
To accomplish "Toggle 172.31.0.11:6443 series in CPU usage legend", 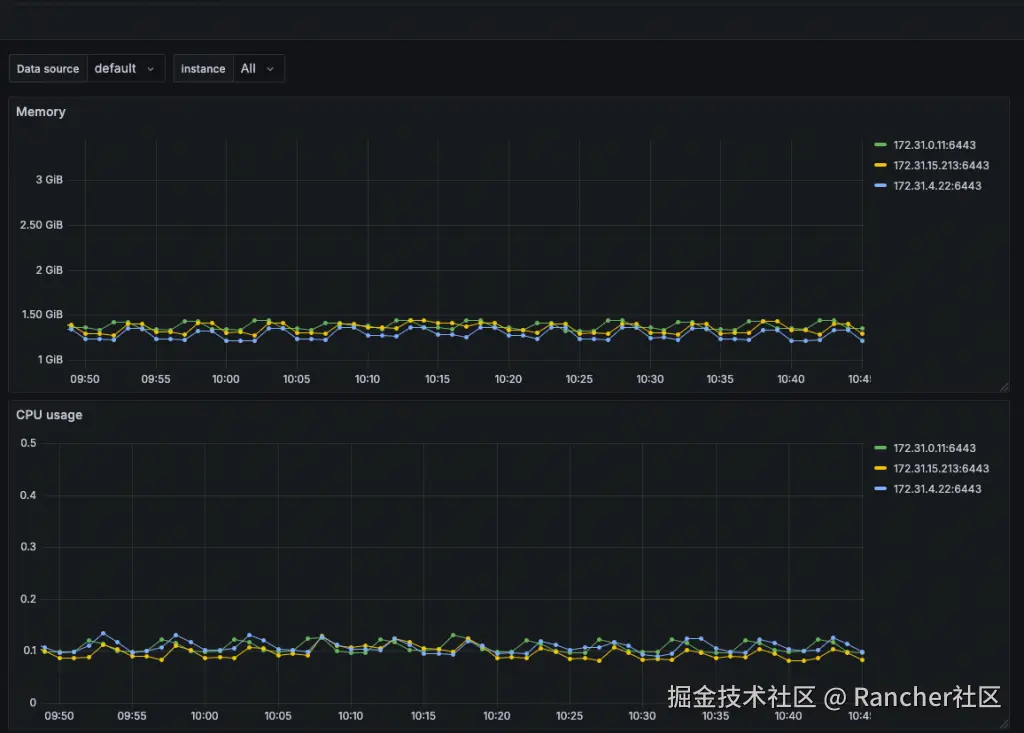I will (x=934, y=448).
